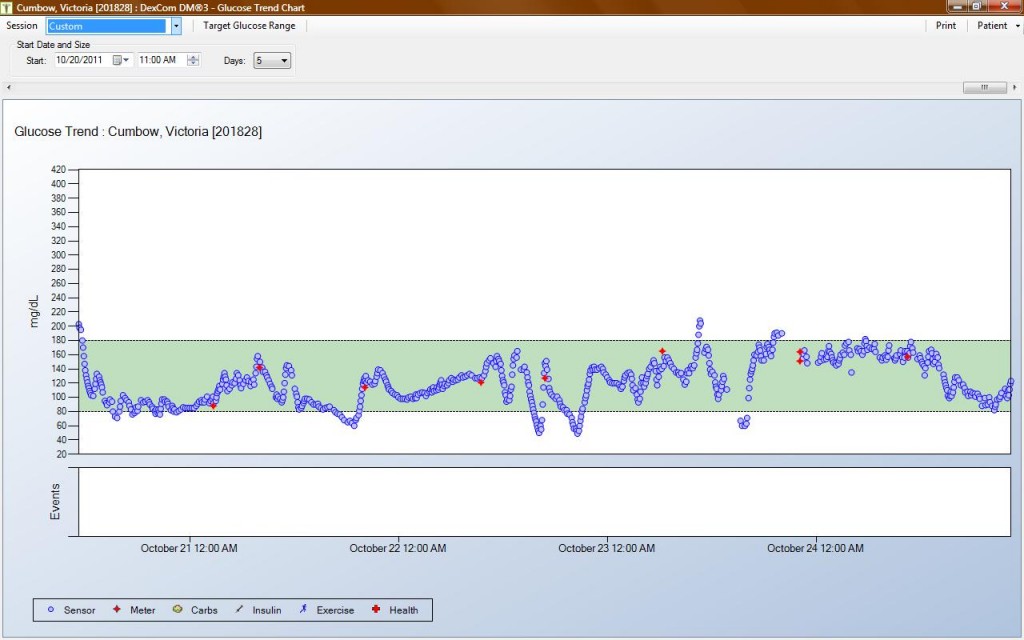The image size is (1024, 640).
Task: Click the red Health cross legend icon
Action: click(x=376, y=610)
